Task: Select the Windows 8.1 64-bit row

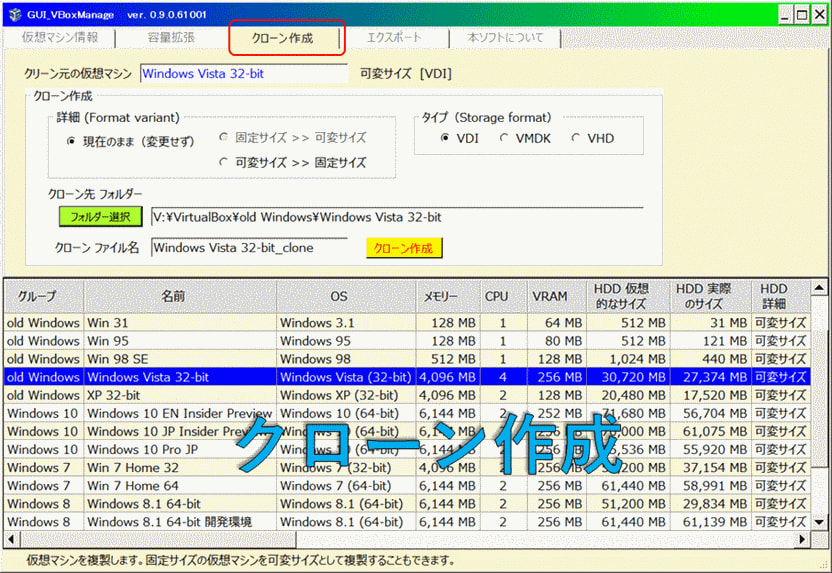Action: (407, 503)
